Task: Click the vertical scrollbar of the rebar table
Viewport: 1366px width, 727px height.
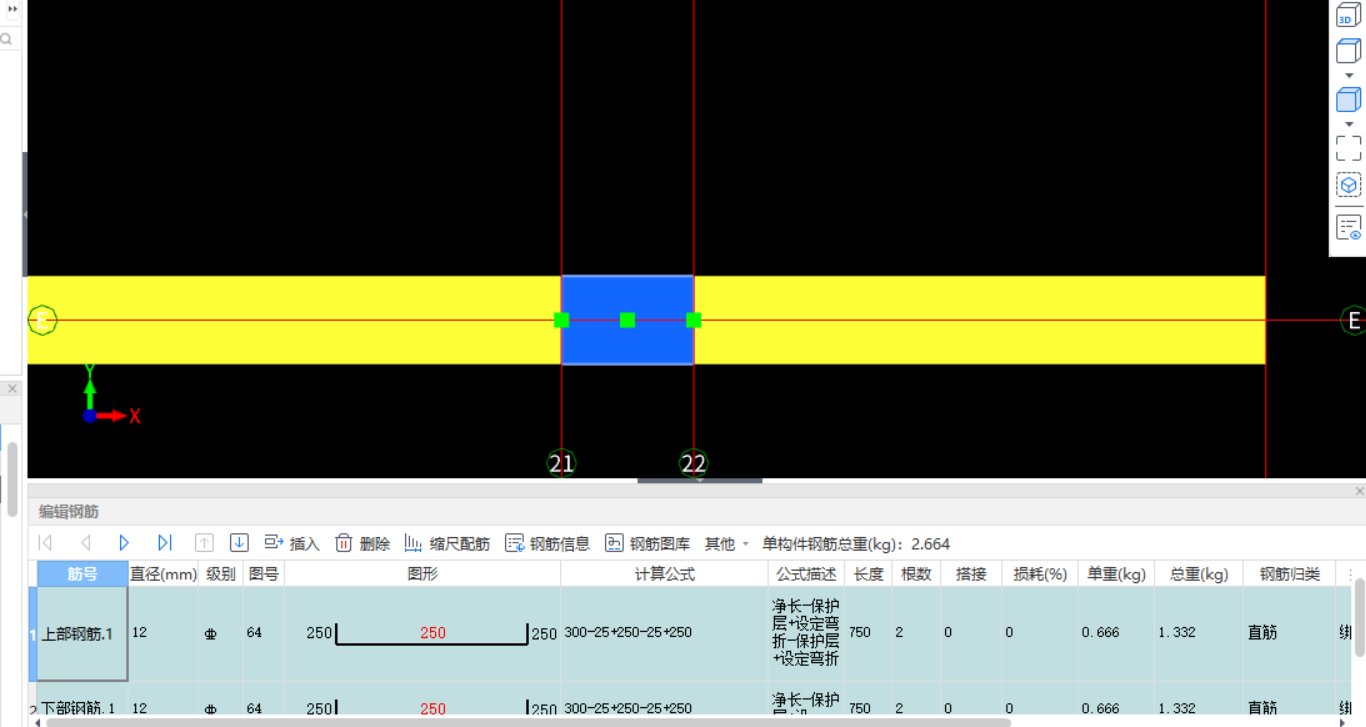Action: [x=1360, y=617]
